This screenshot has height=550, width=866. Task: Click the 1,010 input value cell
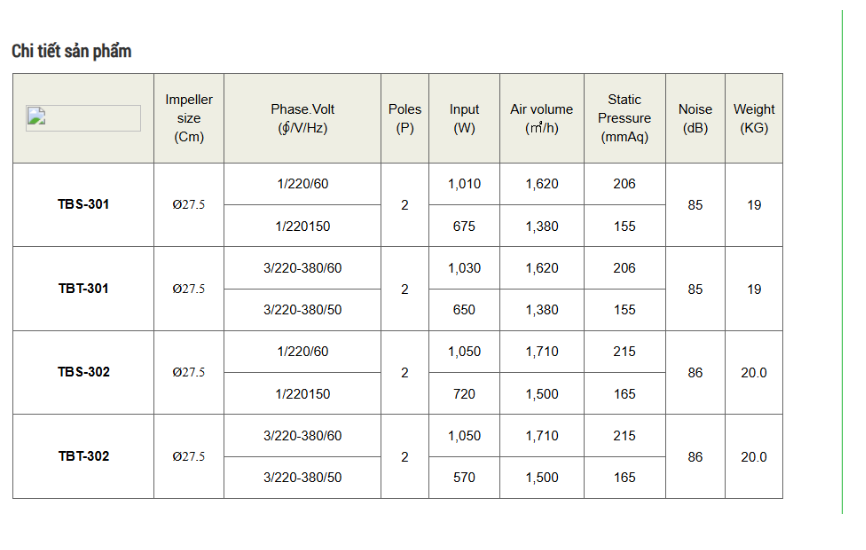pyautogui.click(x=464, y=184)
